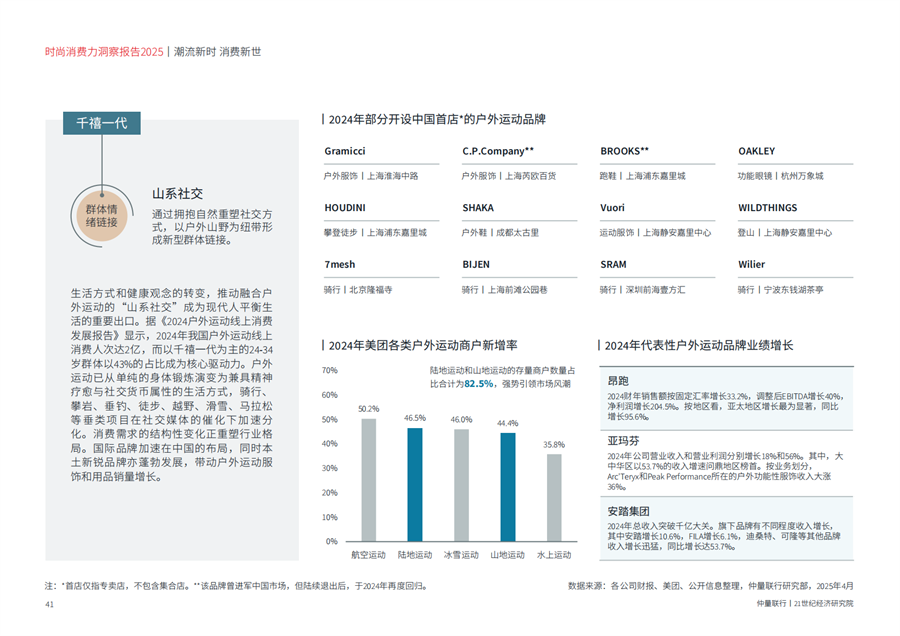The image size is (900, 636).
Task: Click the highlighted blue "82.5%" figure
Action: tap(479, 384)
